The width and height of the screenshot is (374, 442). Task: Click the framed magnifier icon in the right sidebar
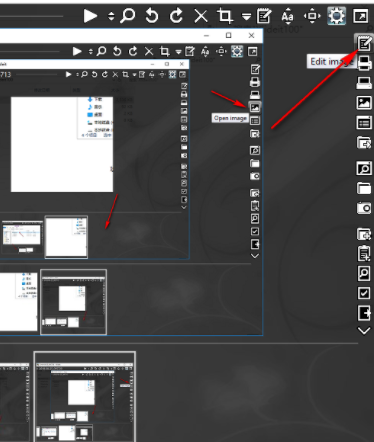coord(364,168)
